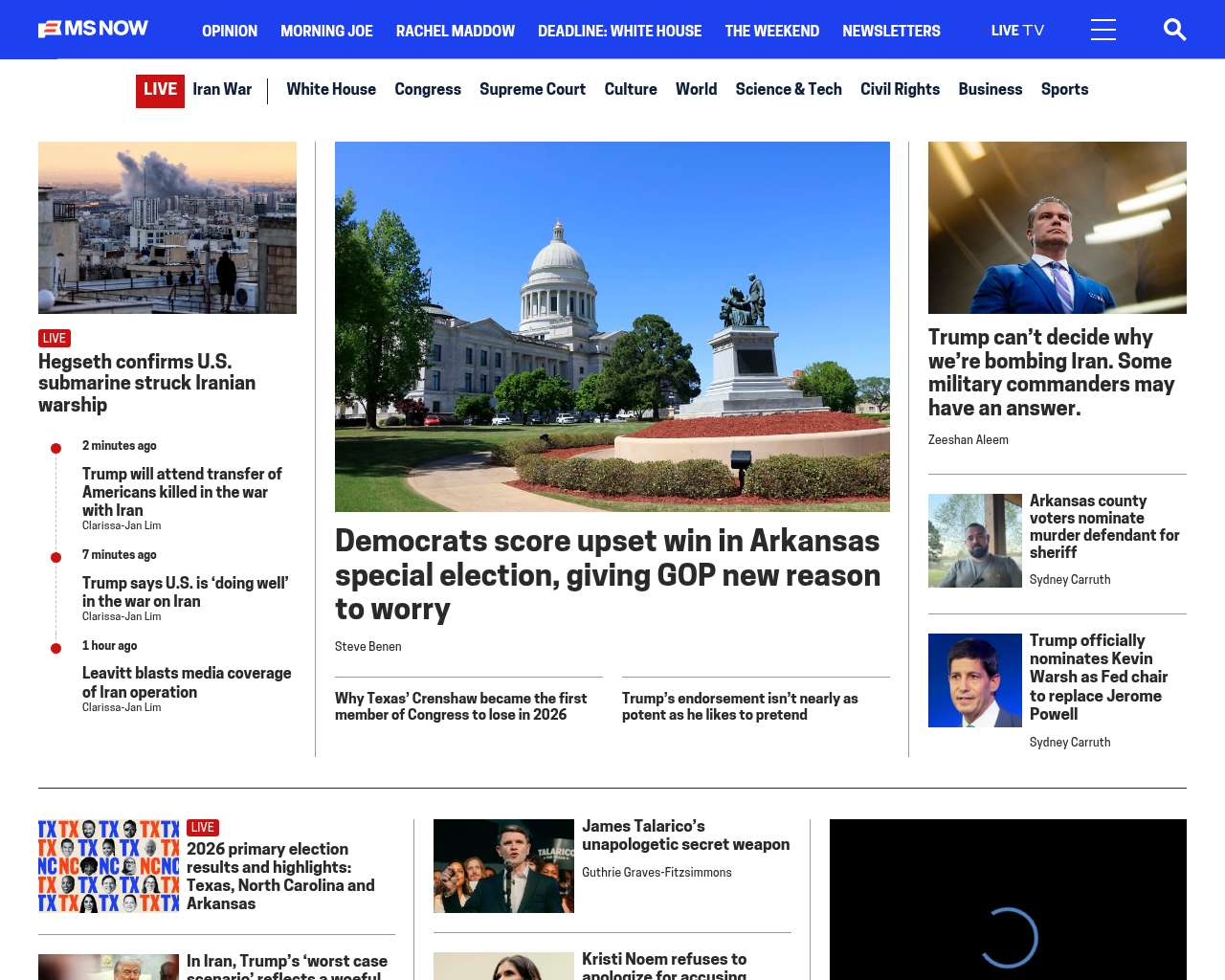The width and height of the screenshot is (1225, 980).
Task: Open the hamburger menu icon
Action: (1102, 30)
